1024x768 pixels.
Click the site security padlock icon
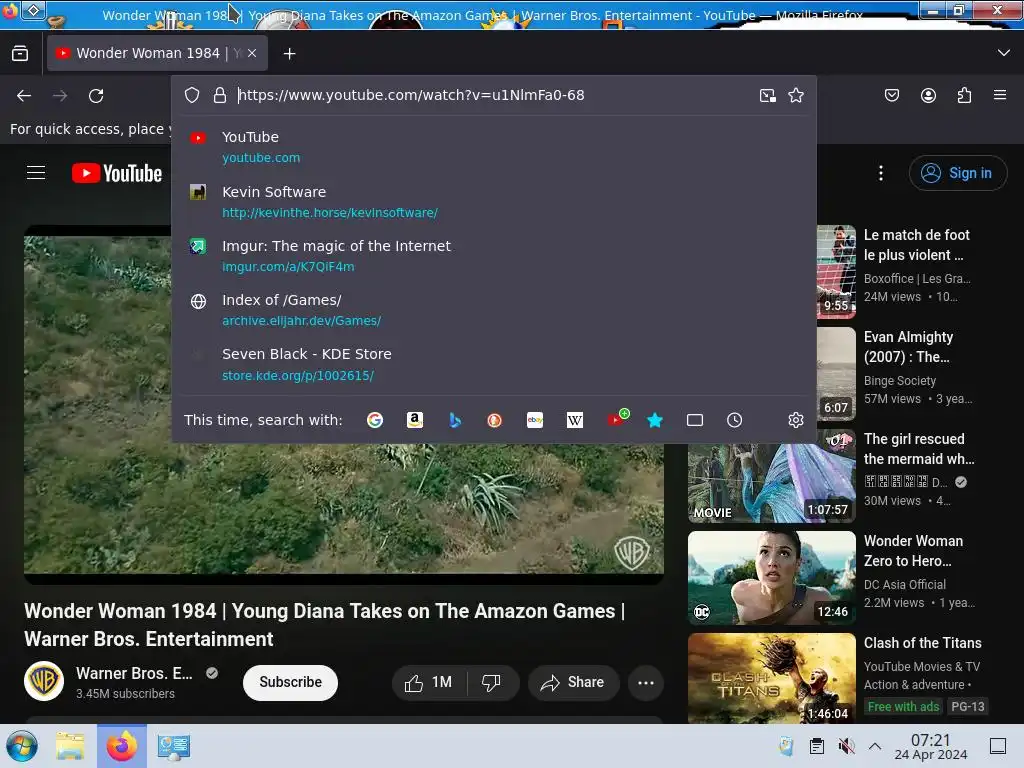click(x=220, y=95)
